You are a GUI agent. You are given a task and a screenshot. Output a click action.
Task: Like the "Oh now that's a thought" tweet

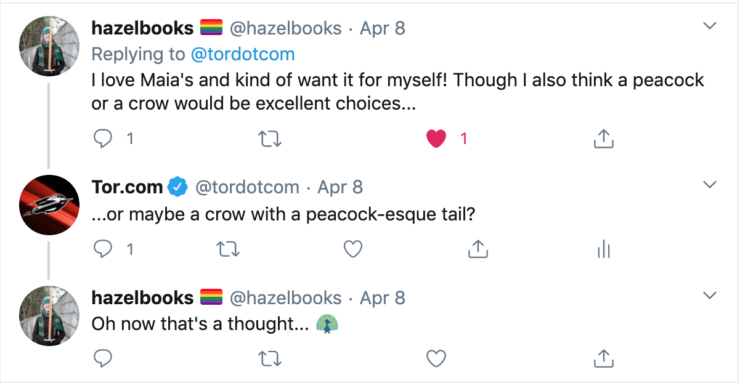[436, 359]
